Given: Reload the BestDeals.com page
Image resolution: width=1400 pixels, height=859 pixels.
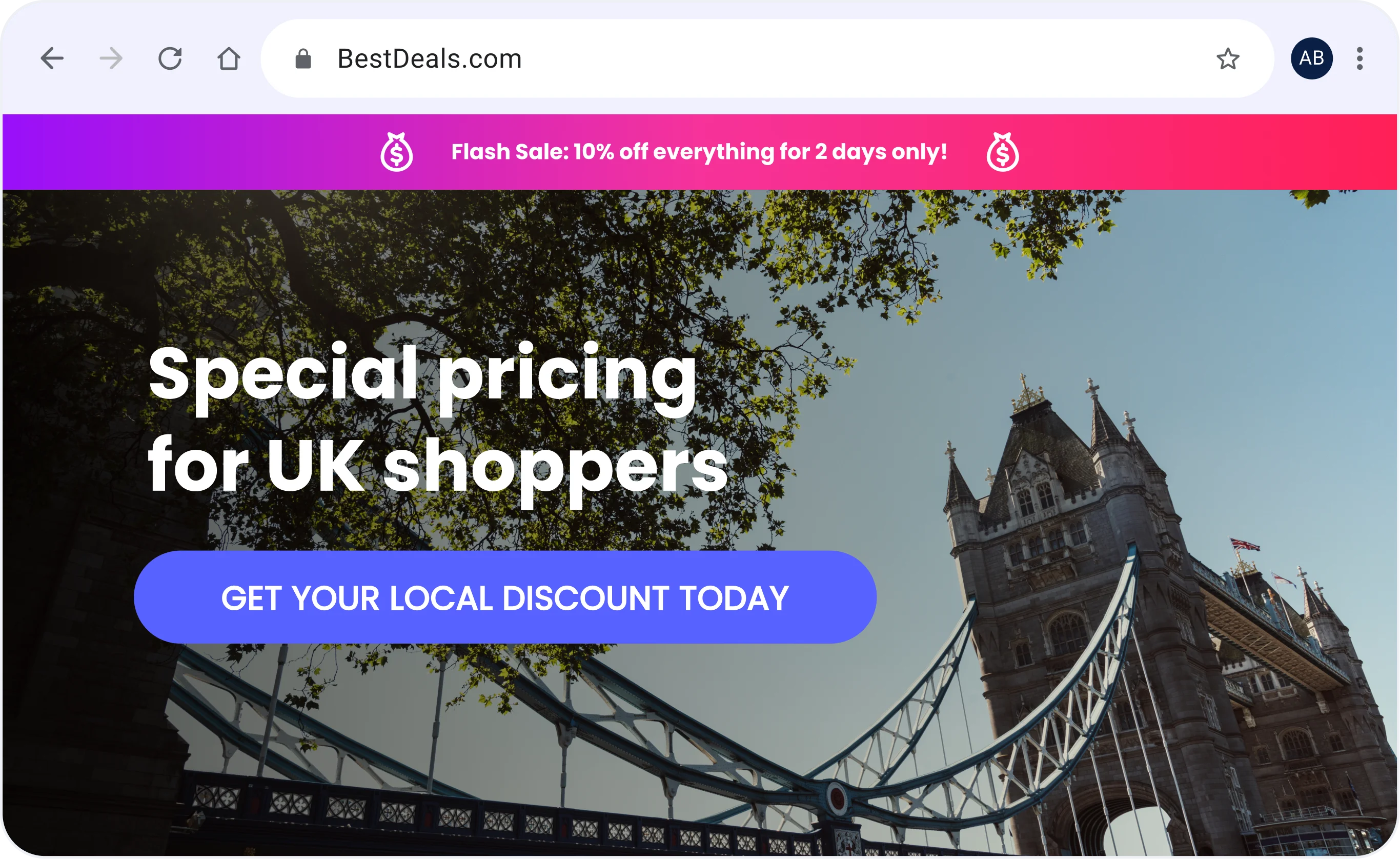Looking at the screenshot, I should pos(170,58).
